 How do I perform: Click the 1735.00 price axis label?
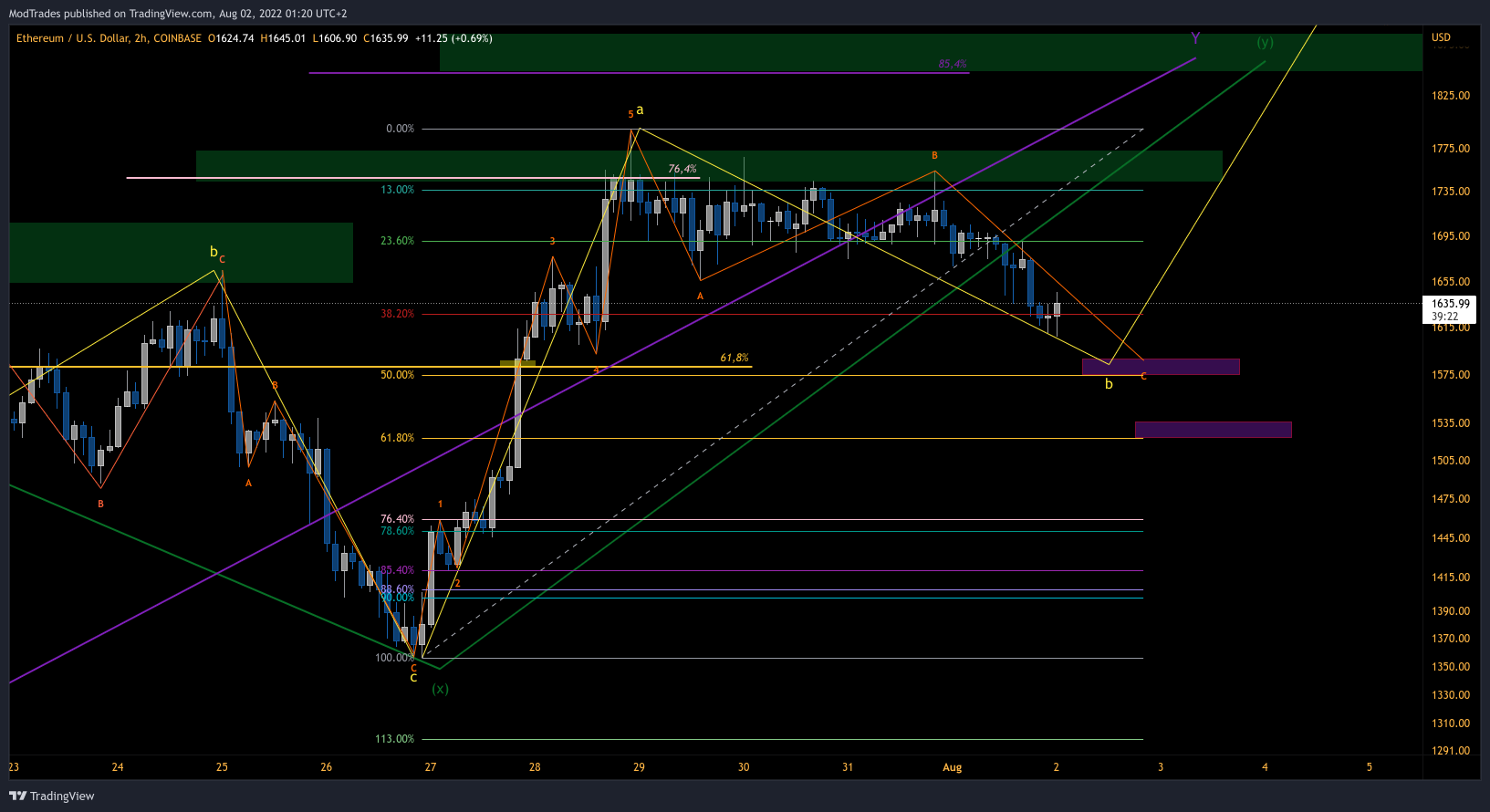pos(1450,192)
